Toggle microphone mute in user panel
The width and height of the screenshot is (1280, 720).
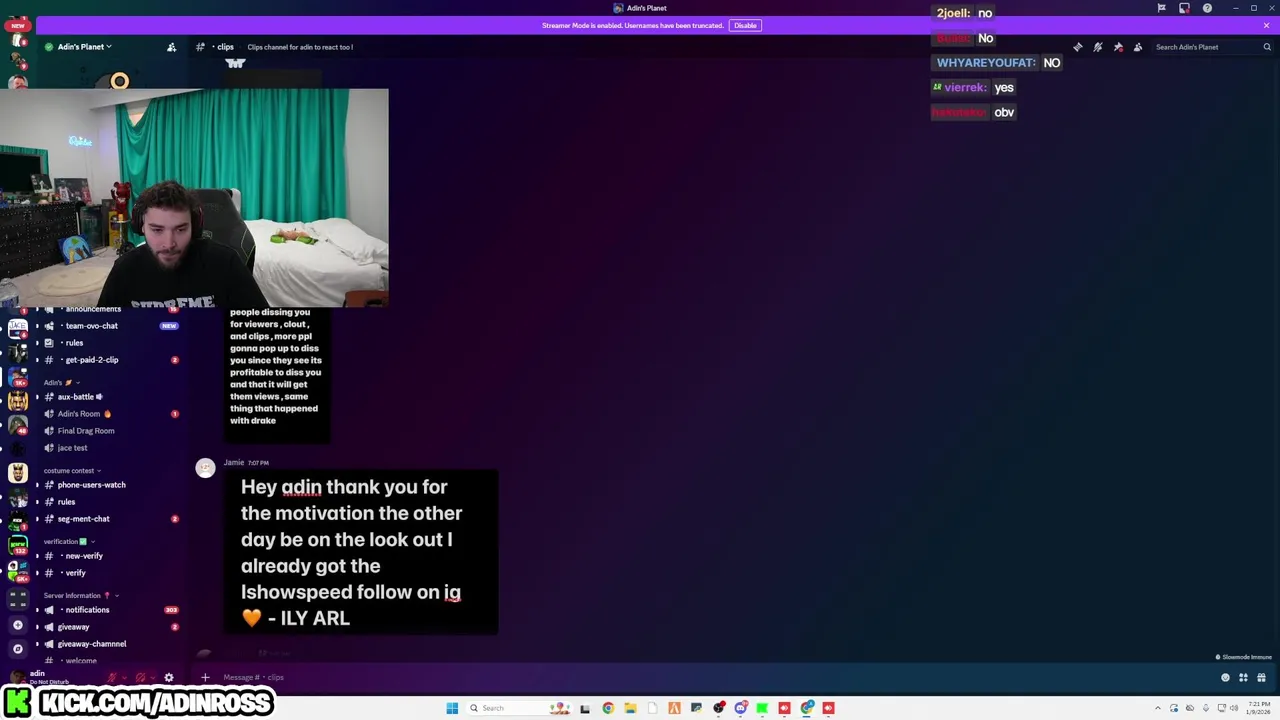(112, 677)
